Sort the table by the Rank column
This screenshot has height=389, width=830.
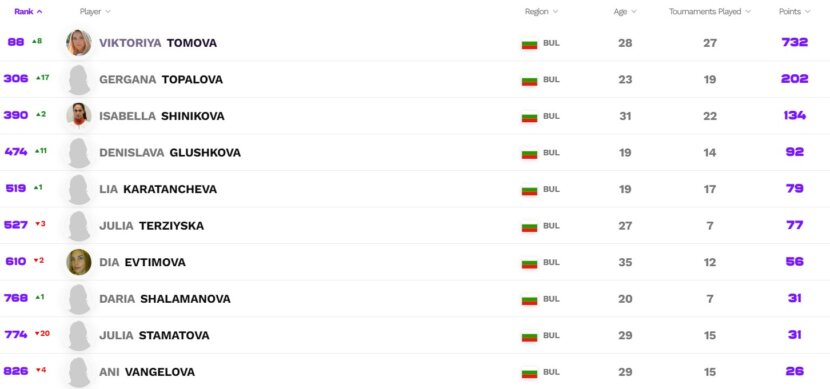29,11
